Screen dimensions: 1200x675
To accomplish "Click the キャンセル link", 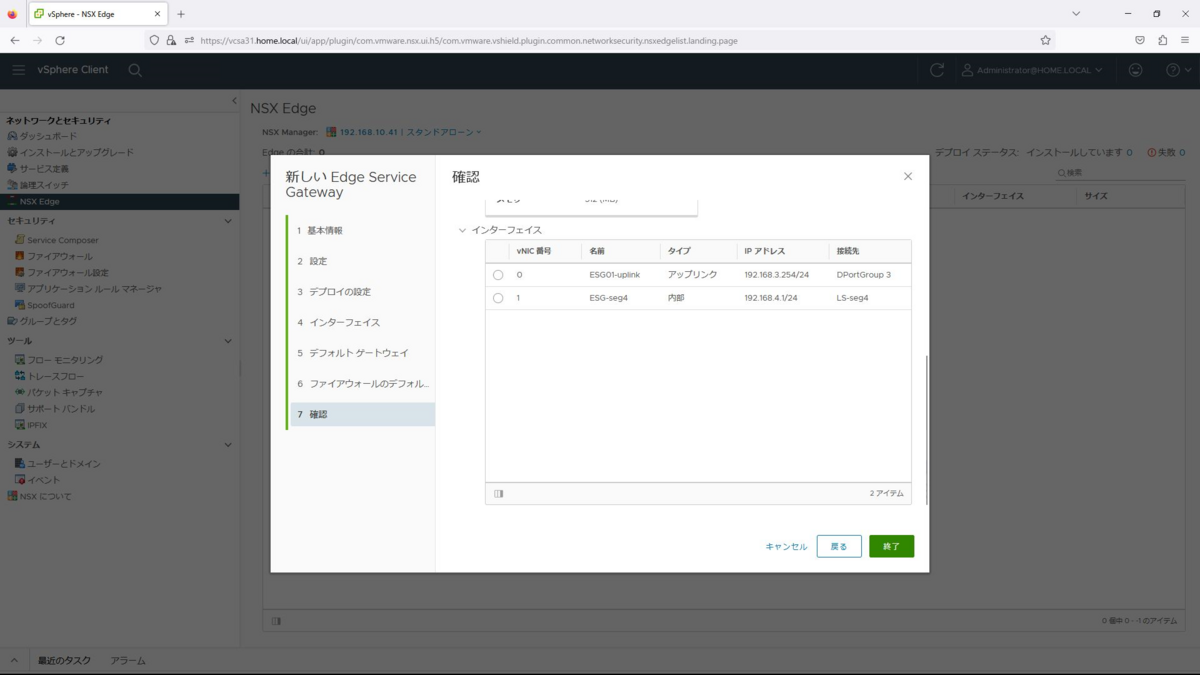I will (x=786, y=547).
